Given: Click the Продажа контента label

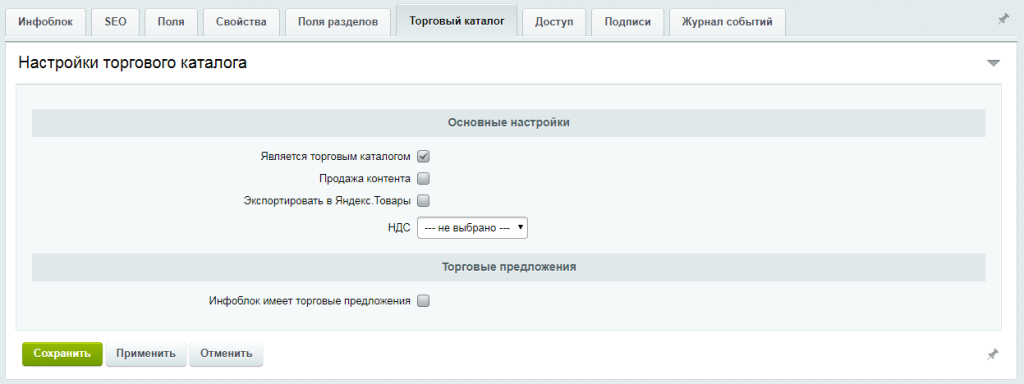Looking at the screenshot, I should 365,178.
